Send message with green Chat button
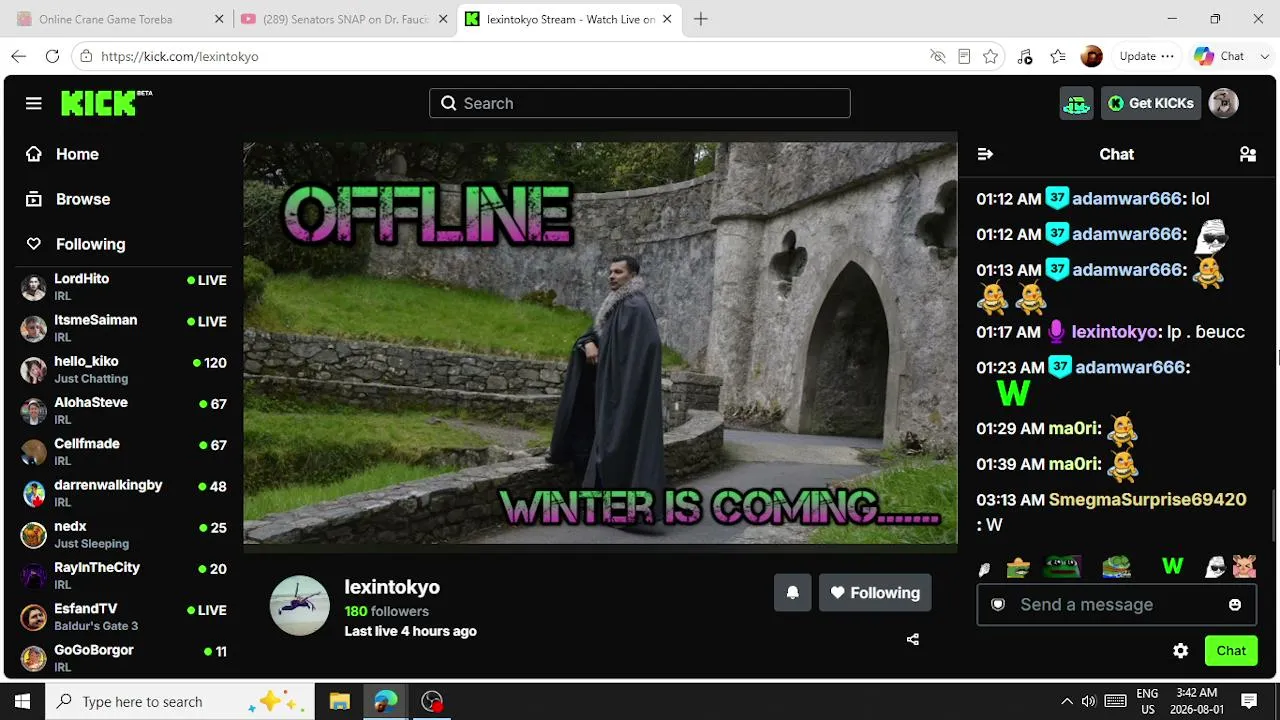1280x720 pixels. pos(1231,651)
